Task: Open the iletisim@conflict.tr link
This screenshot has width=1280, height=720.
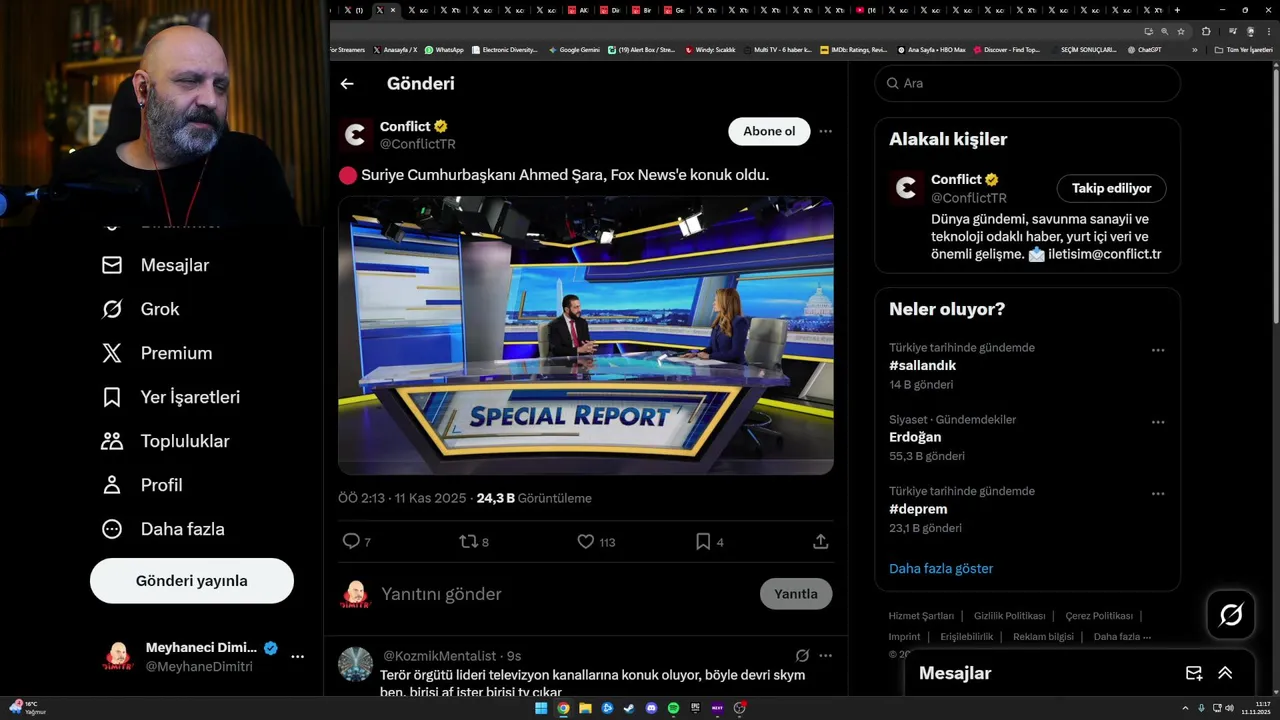Action: click(x=1104, y=254)
